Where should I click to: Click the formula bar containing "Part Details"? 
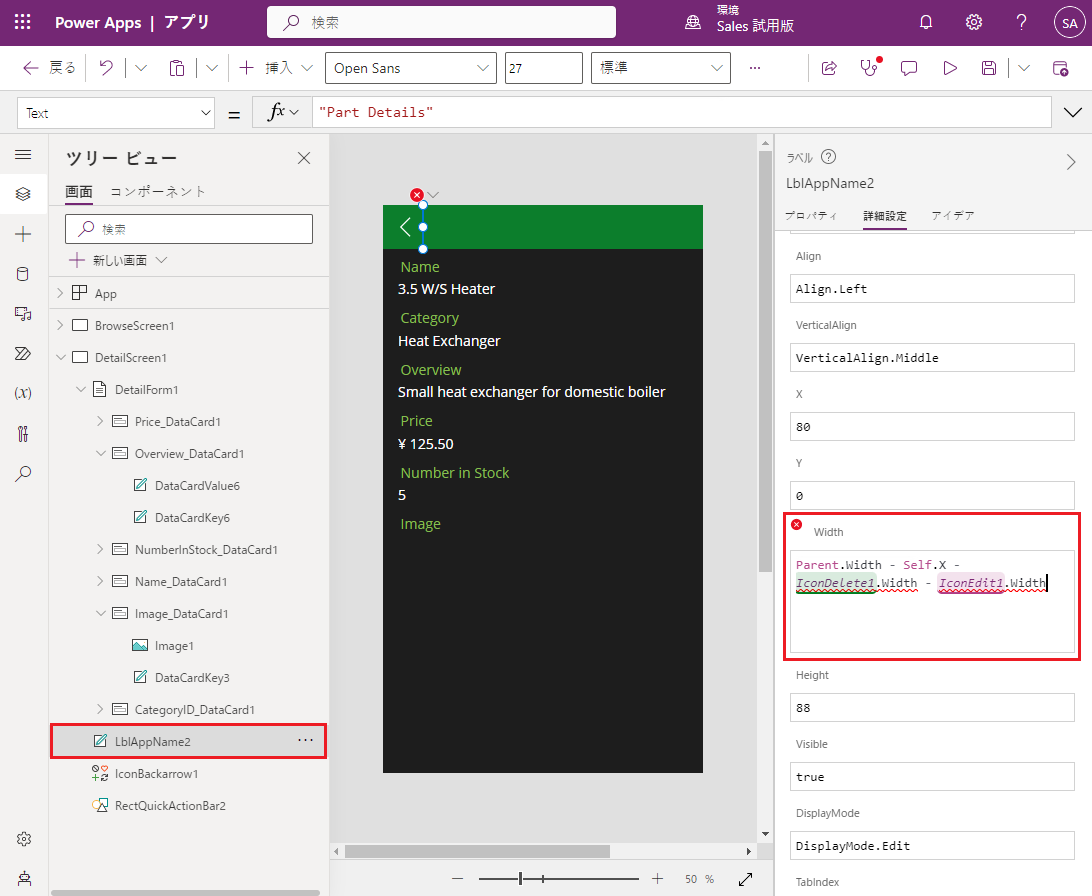(x=681, y=112)
